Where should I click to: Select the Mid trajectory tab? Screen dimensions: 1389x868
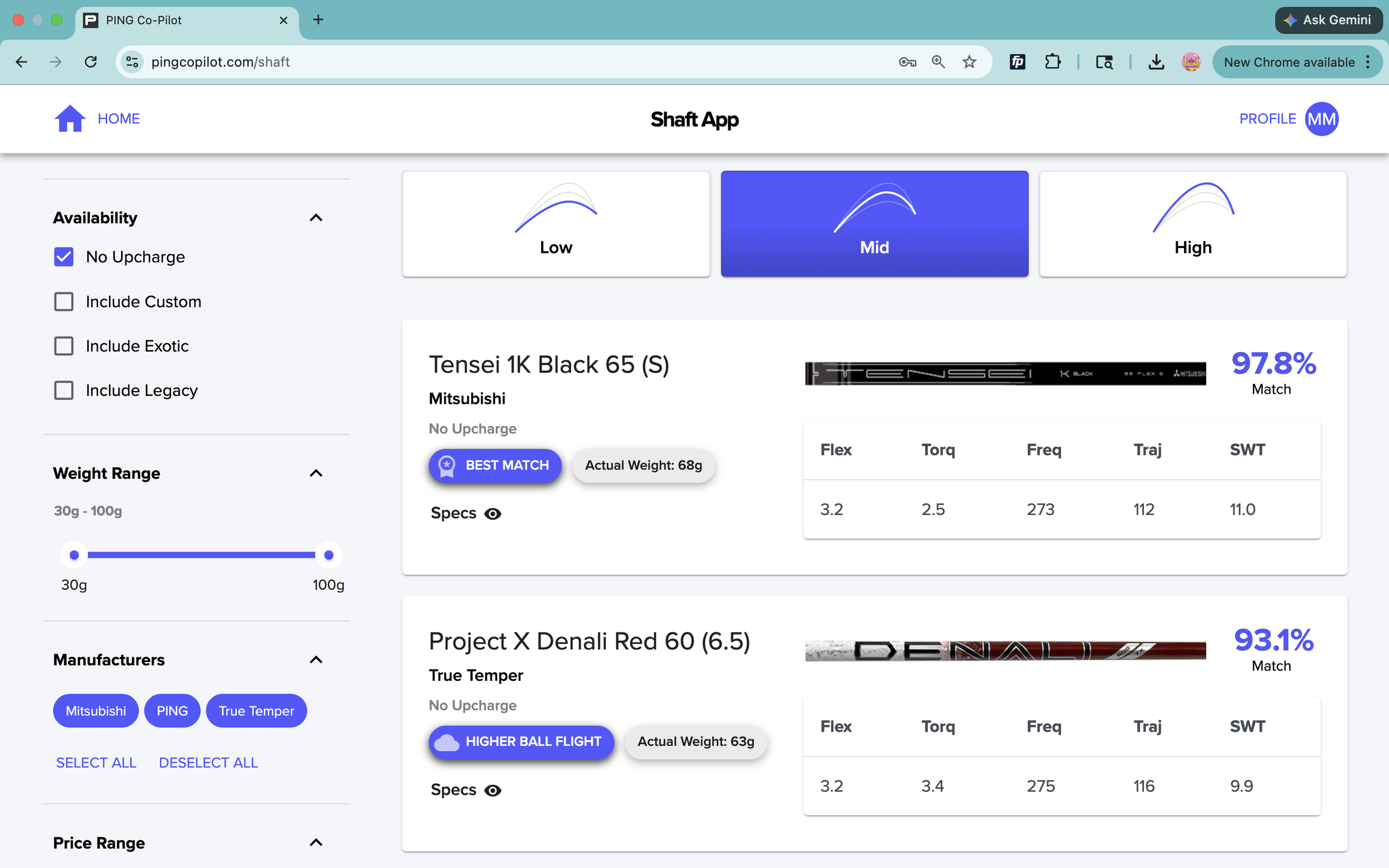[x=875, y=224]
